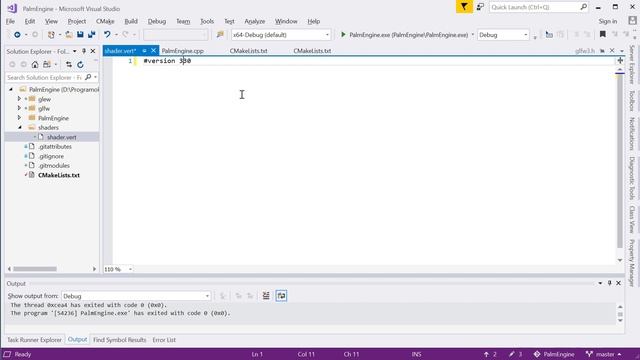This screenshot has height=360, width=640.
Task: Toggle Solutions and Folders view icon
Action: coord(47,64)
